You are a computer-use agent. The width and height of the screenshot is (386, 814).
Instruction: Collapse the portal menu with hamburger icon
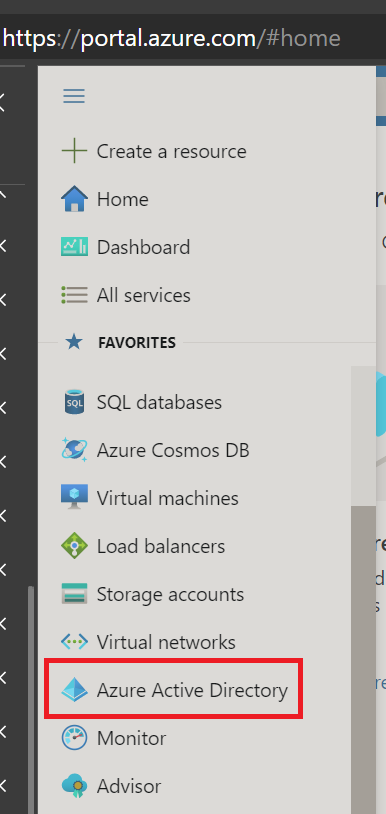pyautogui.click(x=74, y=96)
